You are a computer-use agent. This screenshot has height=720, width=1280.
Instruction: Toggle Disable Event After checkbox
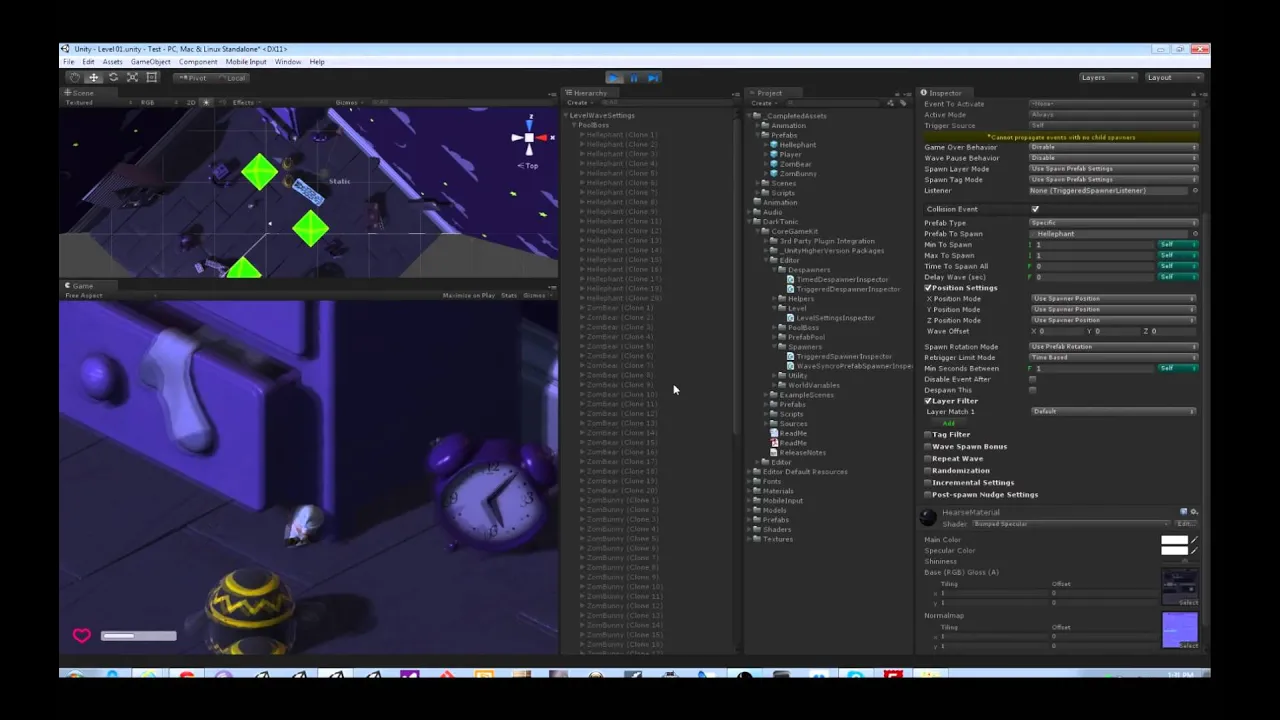(x=1033, y=379)
